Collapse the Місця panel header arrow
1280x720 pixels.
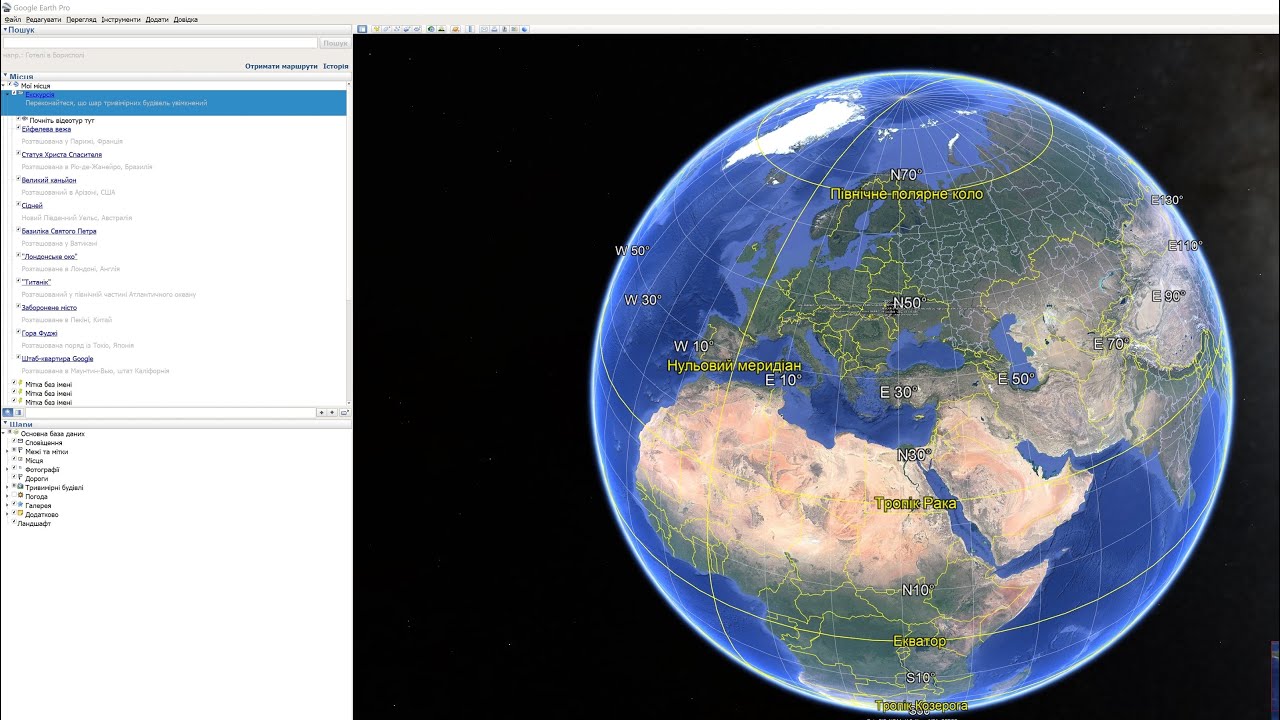tap(4, 75)
